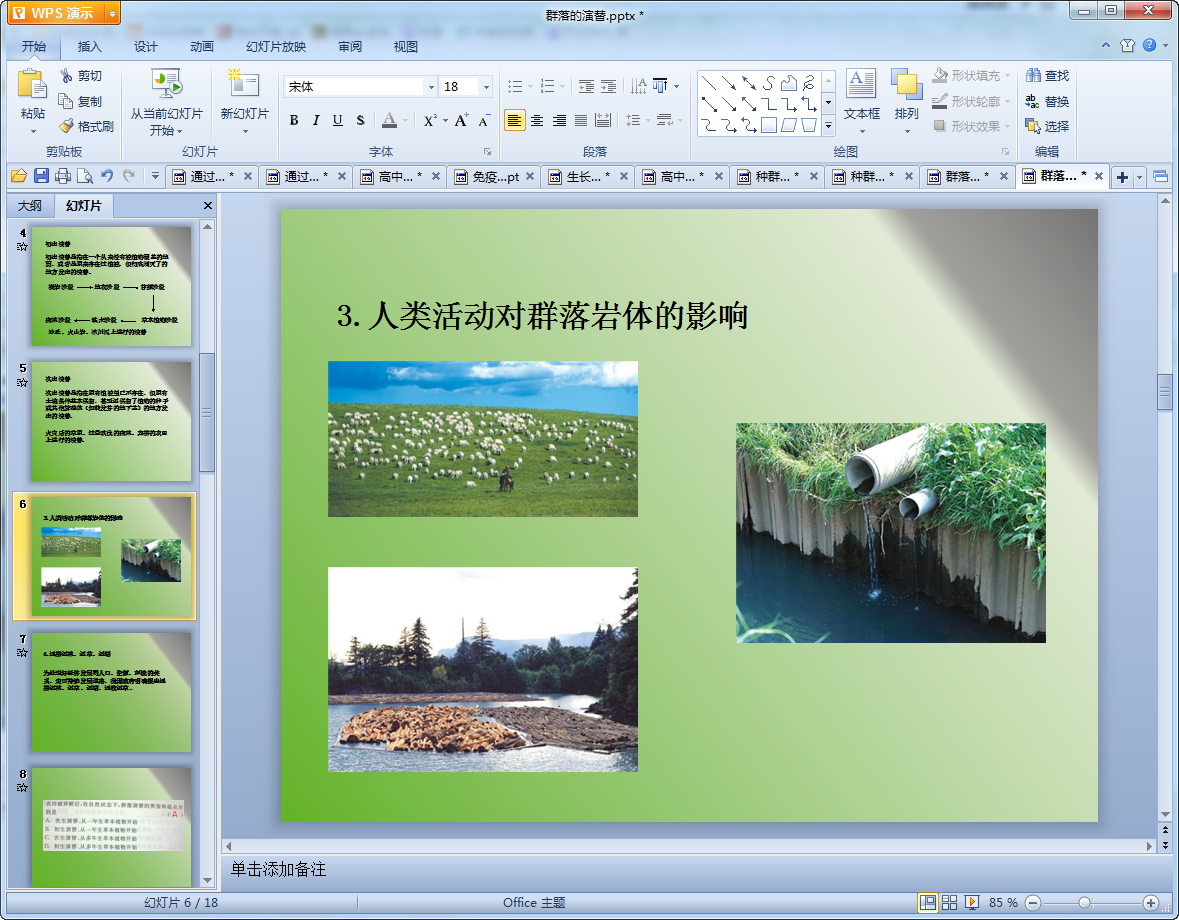Screen dimensions: 1179x920
Task: Open the Find (查找) binoculars tool
Action: click(x=1032, y=76)
